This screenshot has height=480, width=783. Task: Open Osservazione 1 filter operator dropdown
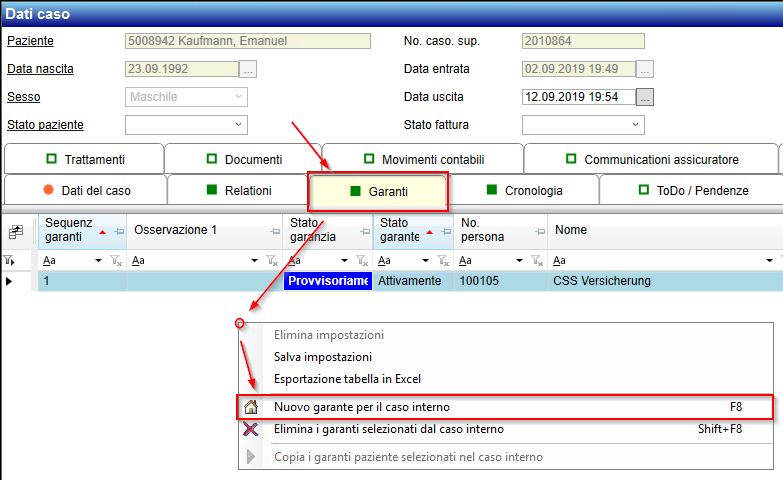coord(254,260)
